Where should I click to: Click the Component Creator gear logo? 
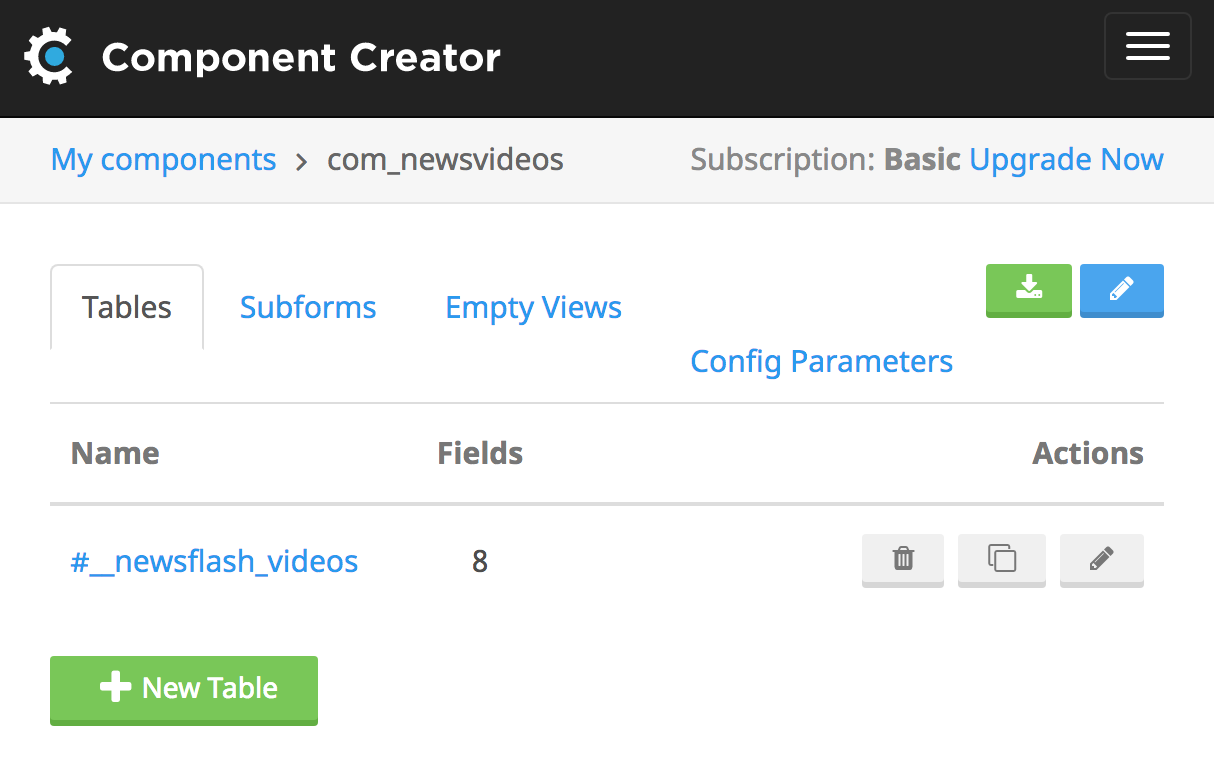(48, 57)
